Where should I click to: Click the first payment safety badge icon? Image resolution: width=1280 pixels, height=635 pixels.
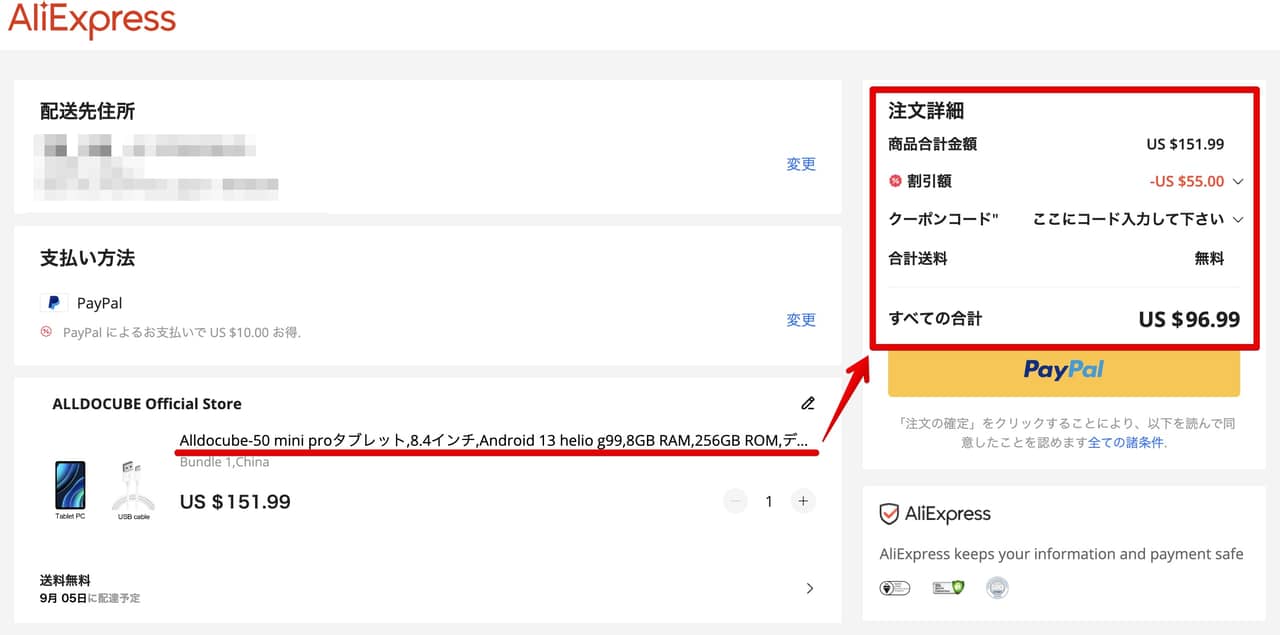894,588
